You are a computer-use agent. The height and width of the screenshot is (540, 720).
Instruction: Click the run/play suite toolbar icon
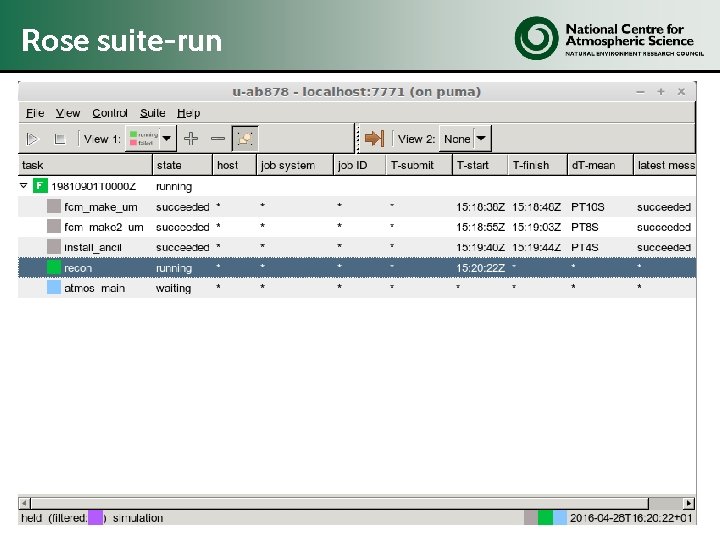tap(32, 139)
